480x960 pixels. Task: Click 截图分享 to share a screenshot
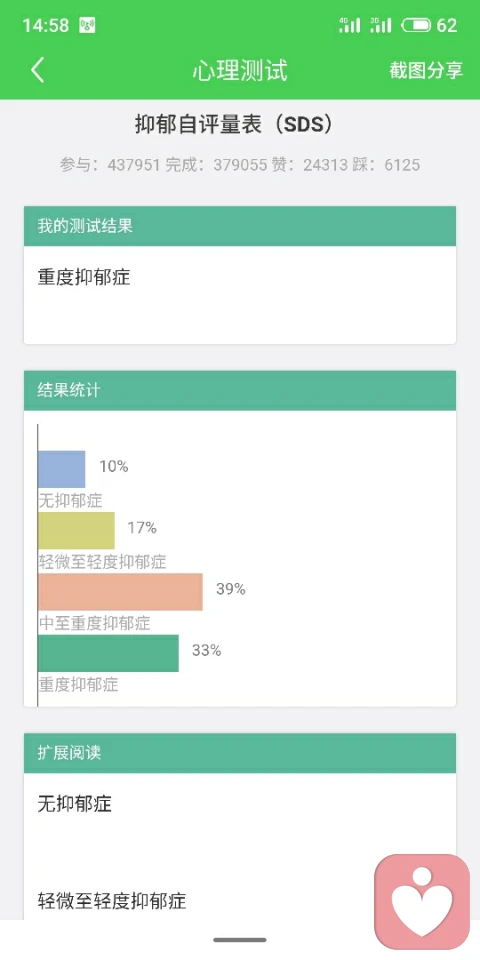tap(426, 70)
